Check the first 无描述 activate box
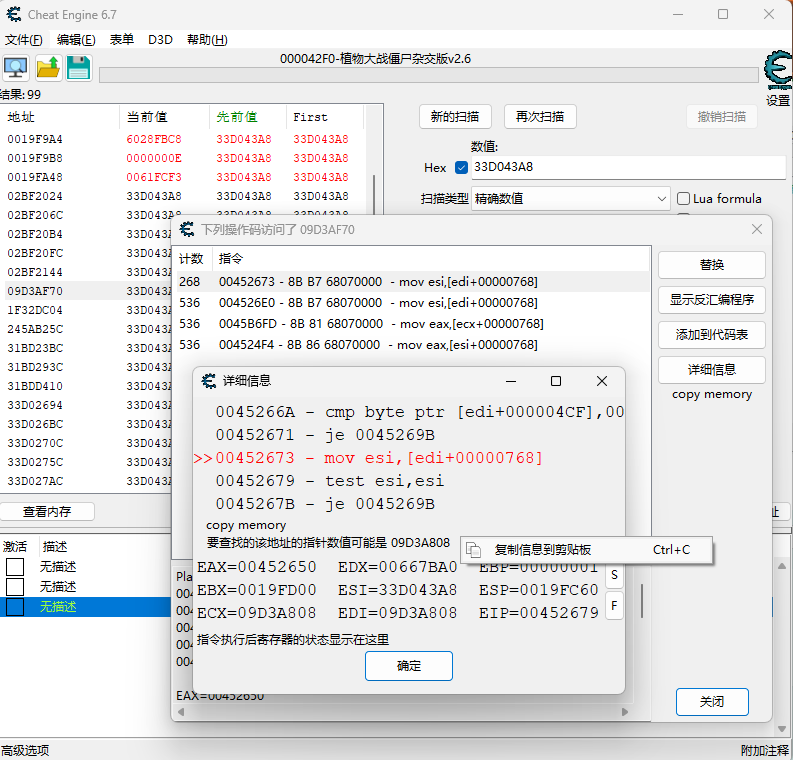This screenshot has width=793, height=760. click(x=15, y=567)
